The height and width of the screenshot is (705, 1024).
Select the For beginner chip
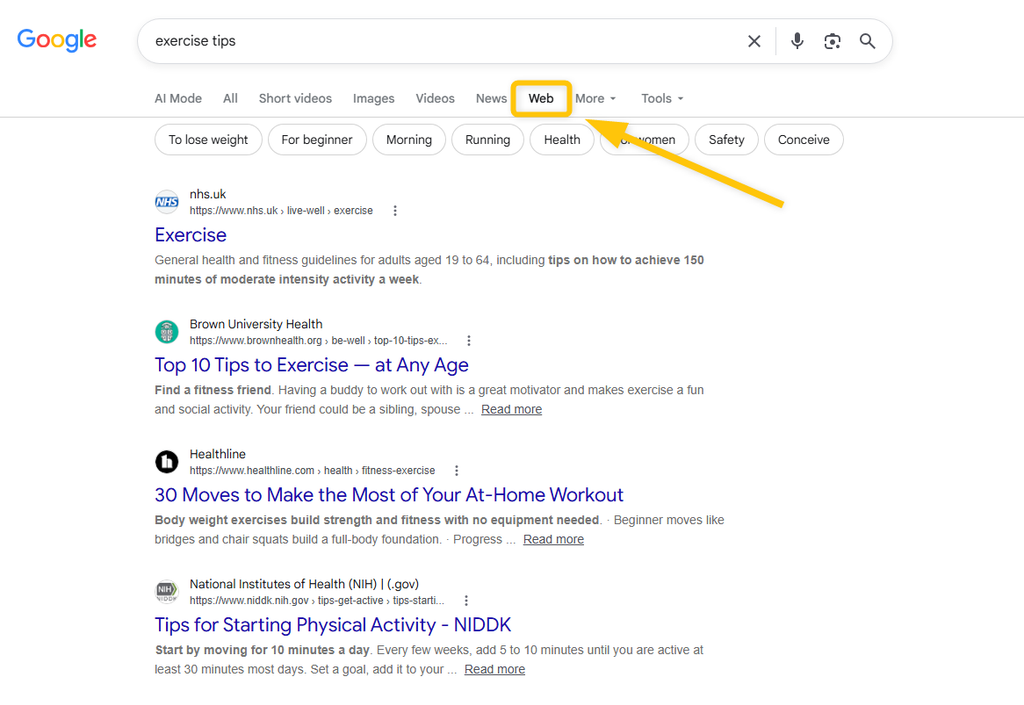coord(317,140)
